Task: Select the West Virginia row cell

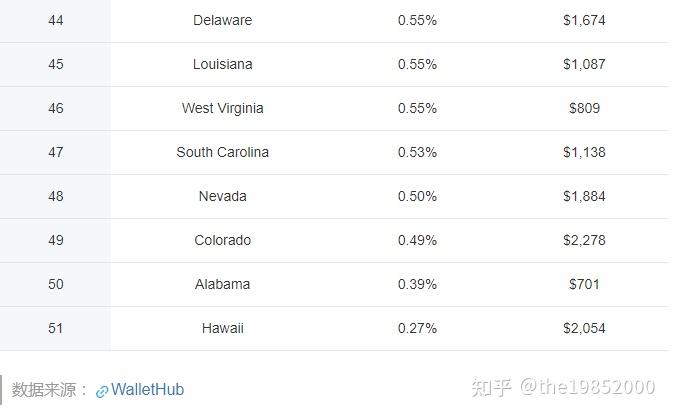Action: click(x=222, y=108)
